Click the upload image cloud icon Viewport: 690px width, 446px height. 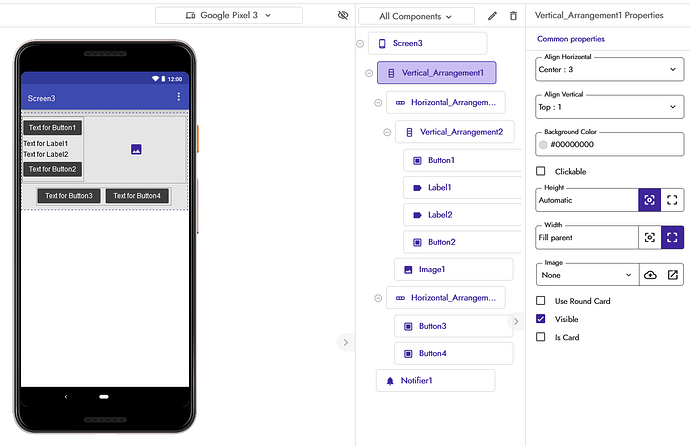pos(650,274)
